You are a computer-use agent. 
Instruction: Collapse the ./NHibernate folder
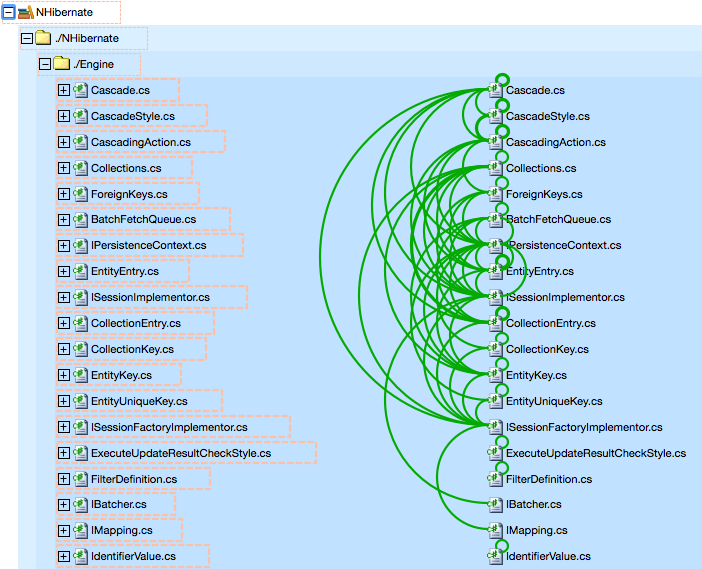click(27, 38)
